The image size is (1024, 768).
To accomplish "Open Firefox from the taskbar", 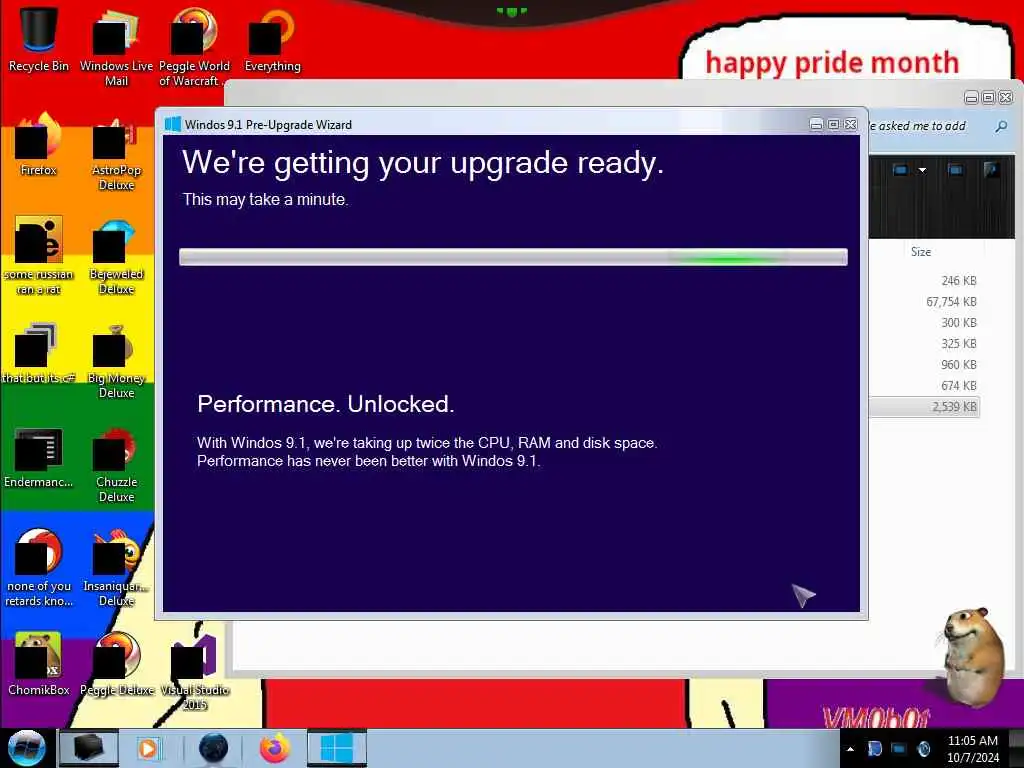I will point(275,748).
